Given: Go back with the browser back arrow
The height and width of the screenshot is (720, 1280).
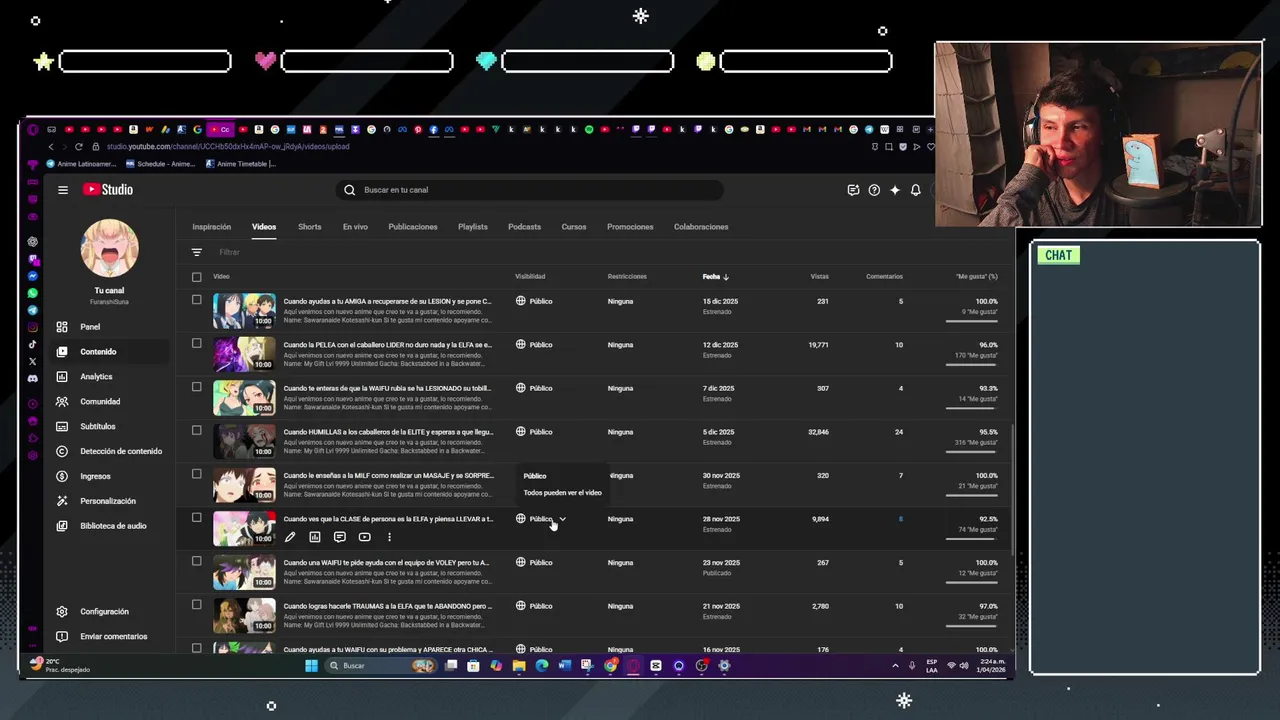Looking at the screenshot, I should 51,147.
